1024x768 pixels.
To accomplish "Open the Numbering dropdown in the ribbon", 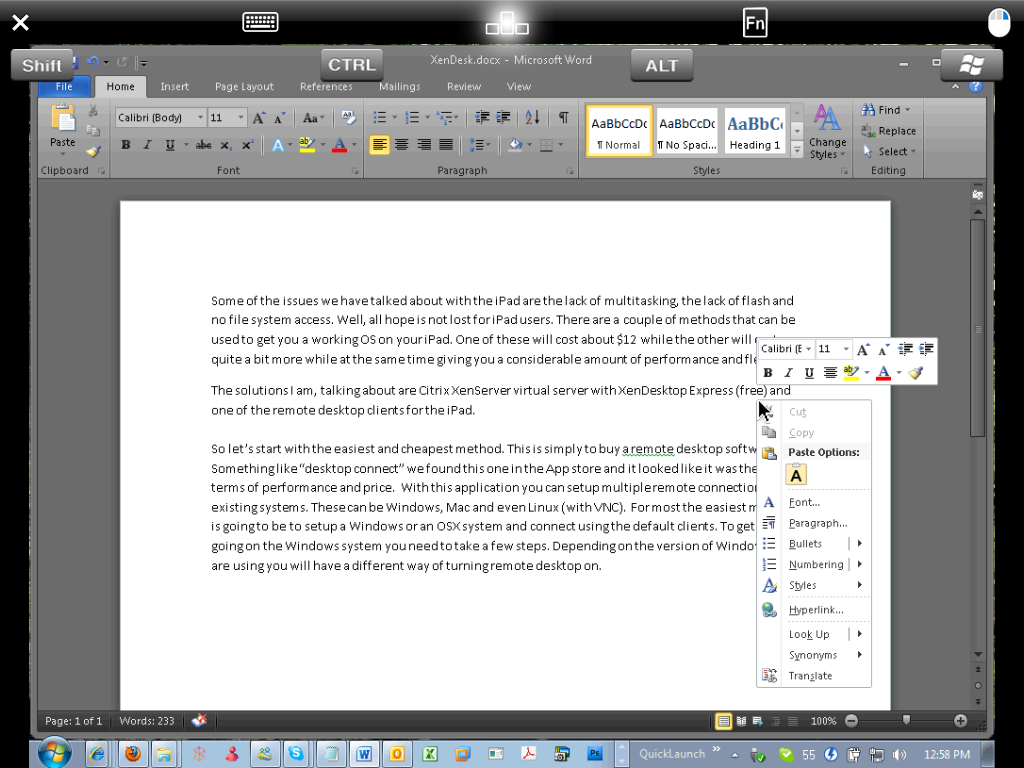I will tap(427, 118).
